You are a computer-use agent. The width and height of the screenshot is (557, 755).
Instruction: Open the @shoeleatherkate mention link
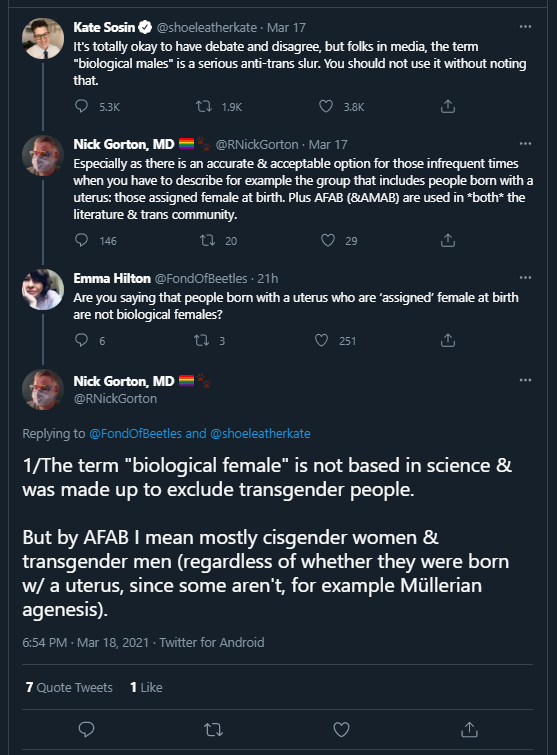[260, 433]
